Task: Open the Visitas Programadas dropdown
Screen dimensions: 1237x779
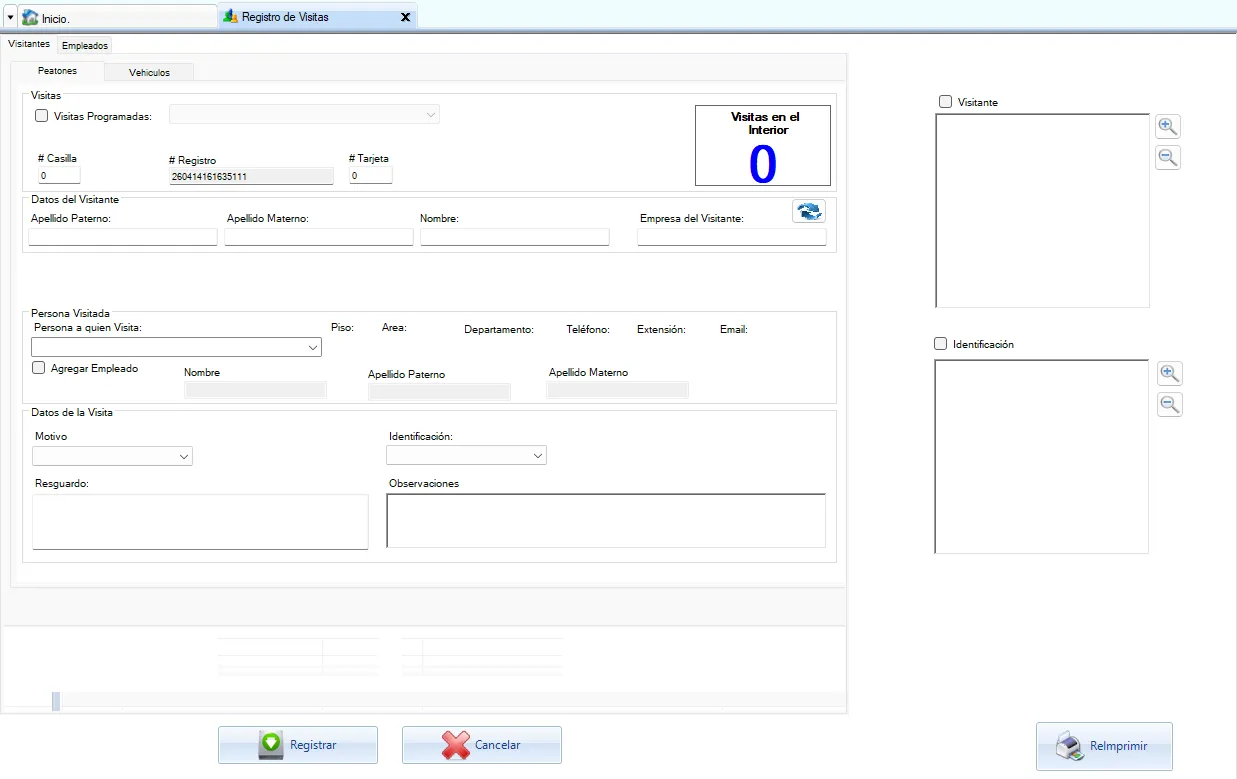Action: 304,114
